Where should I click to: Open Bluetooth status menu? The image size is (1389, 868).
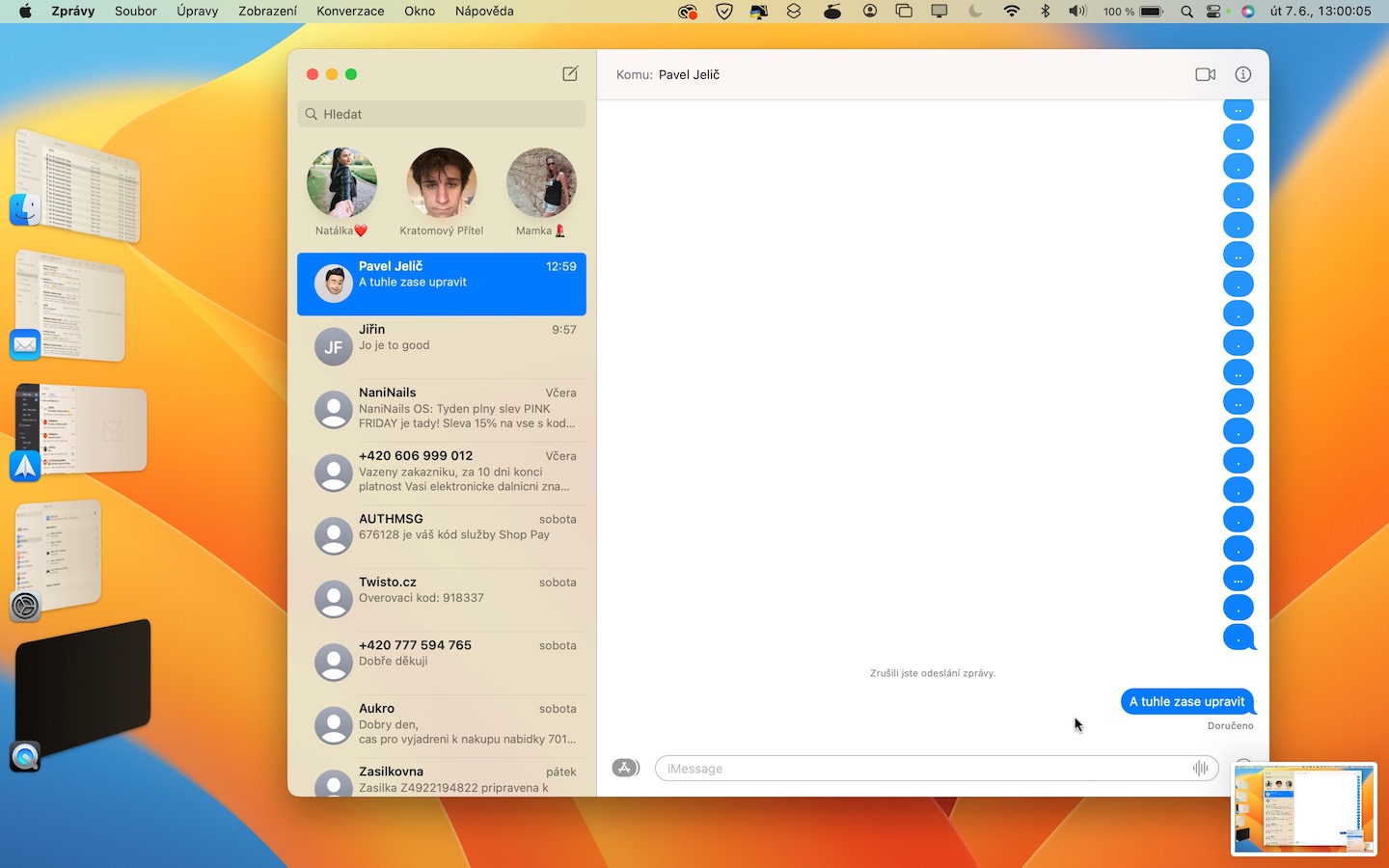coord(1045,12)
